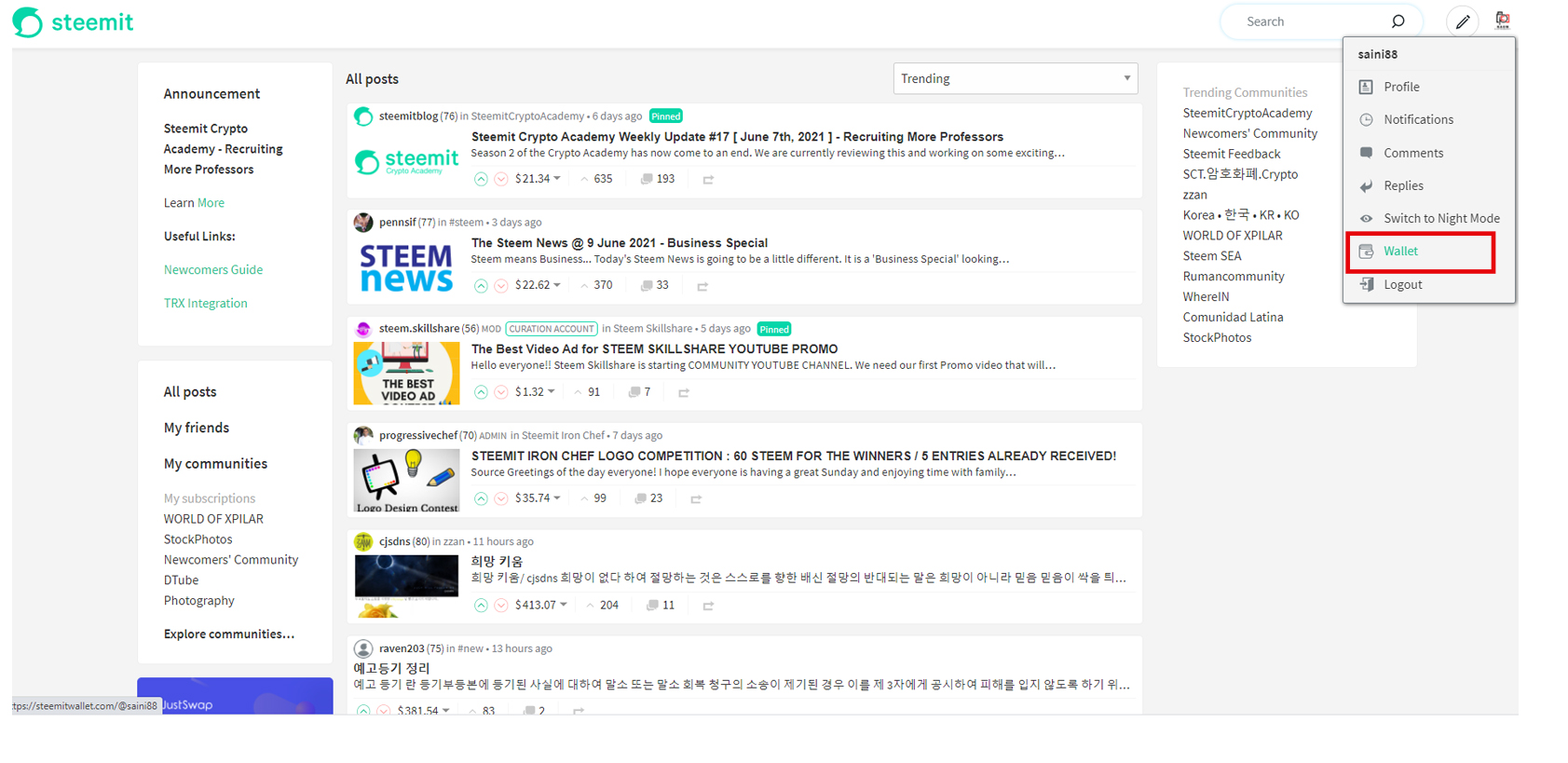Upvote the Steemit Crypto Academy Weekly Update post
The image size is (1568, 763).
[481, 179]
